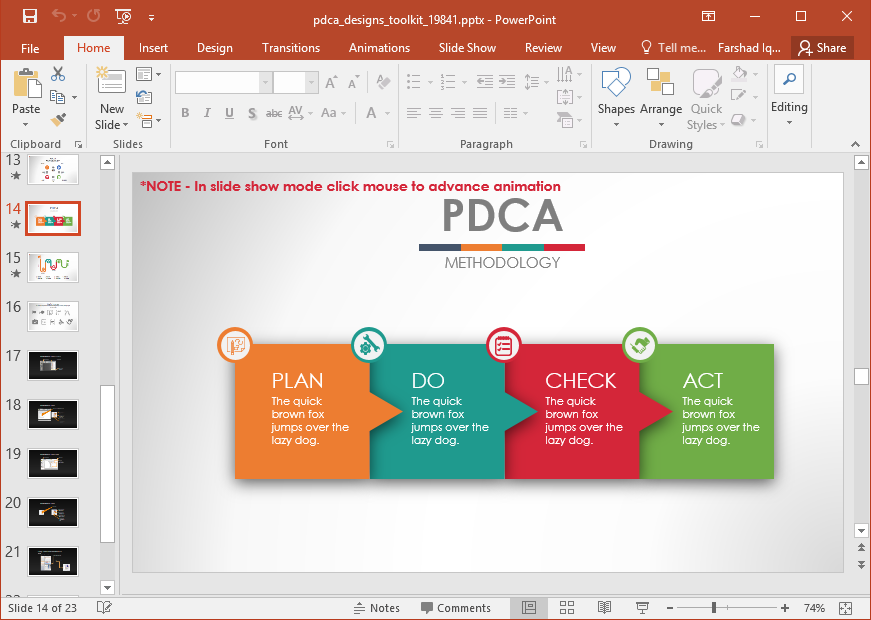The image size is (871, 620).
Task: Open the Transitions tab
Action: 291,48
